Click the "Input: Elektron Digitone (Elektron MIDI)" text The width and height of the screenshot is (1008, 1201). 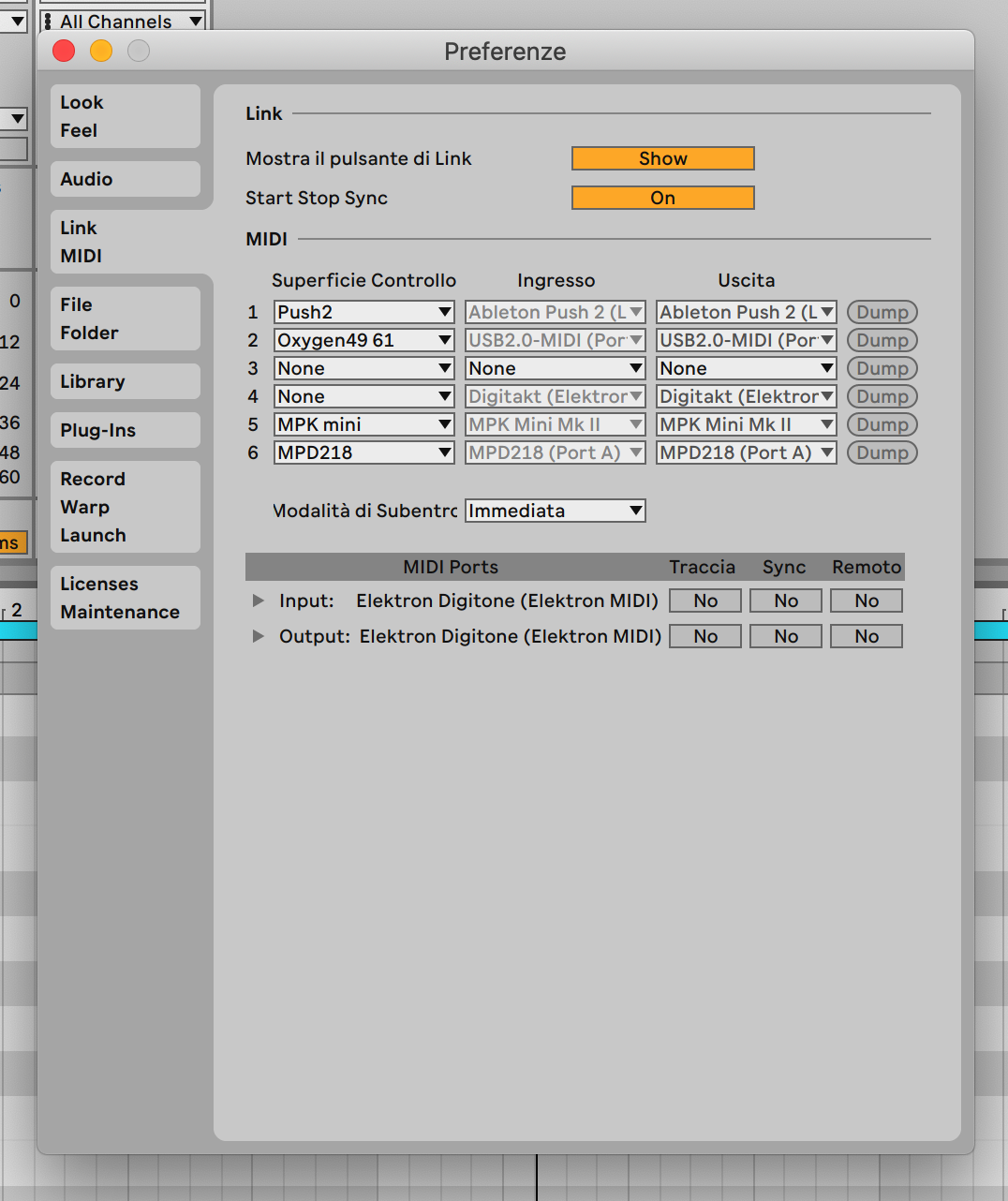468,600
